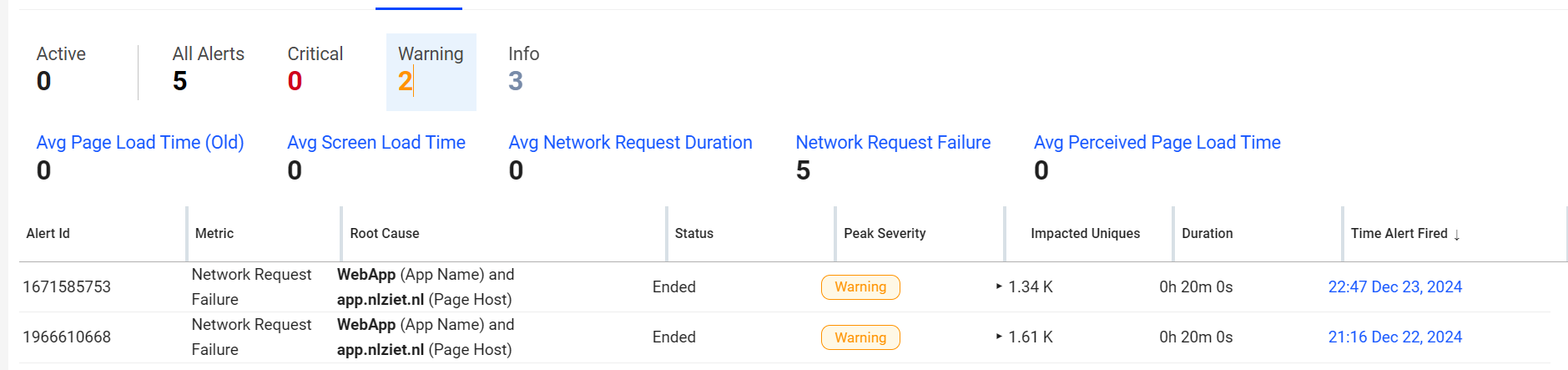Sort by Duration column header
The image size is (1568, 370).
tap(1207, 234)
